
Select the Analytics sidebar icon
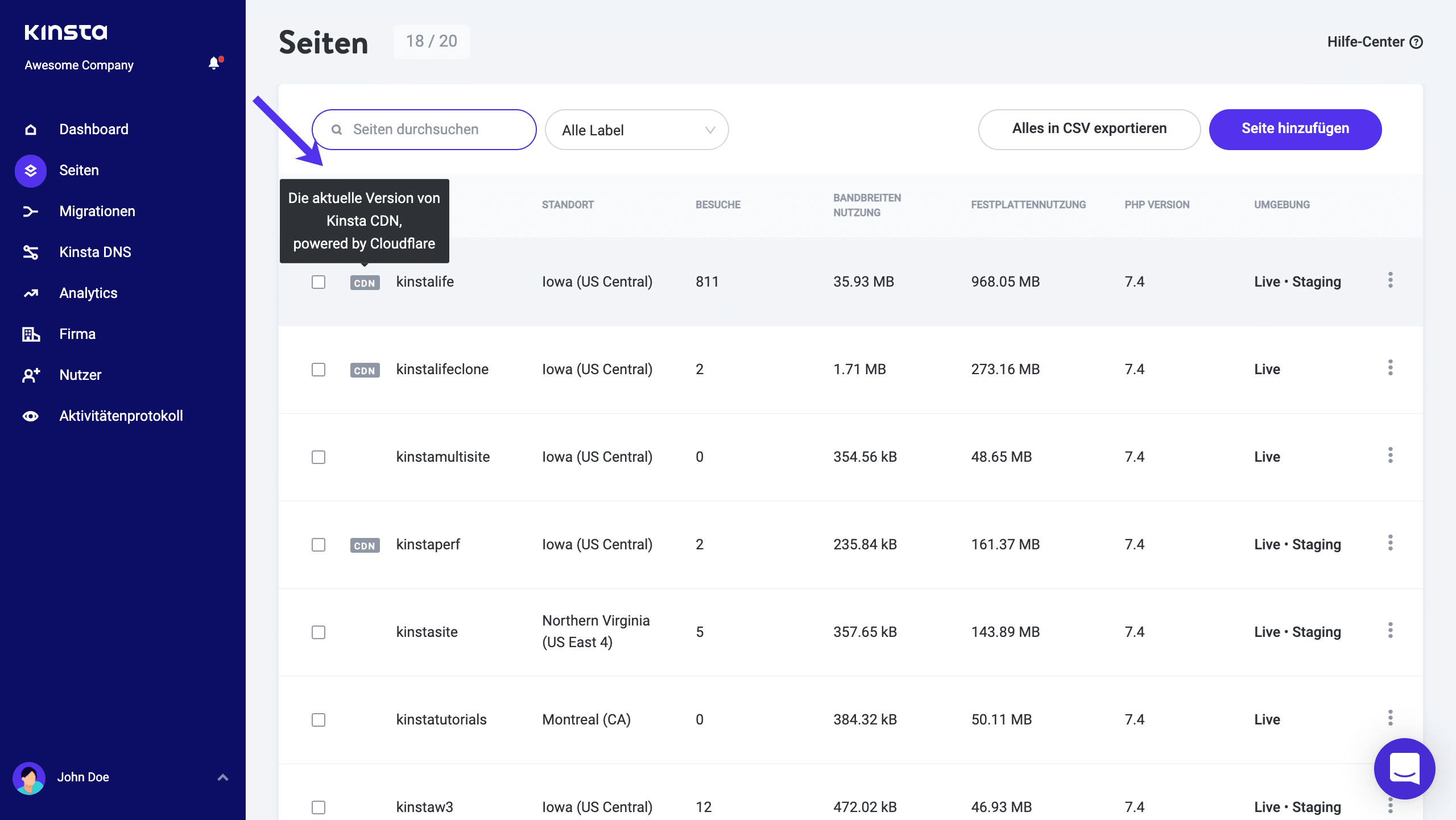[x=30, y=293]
